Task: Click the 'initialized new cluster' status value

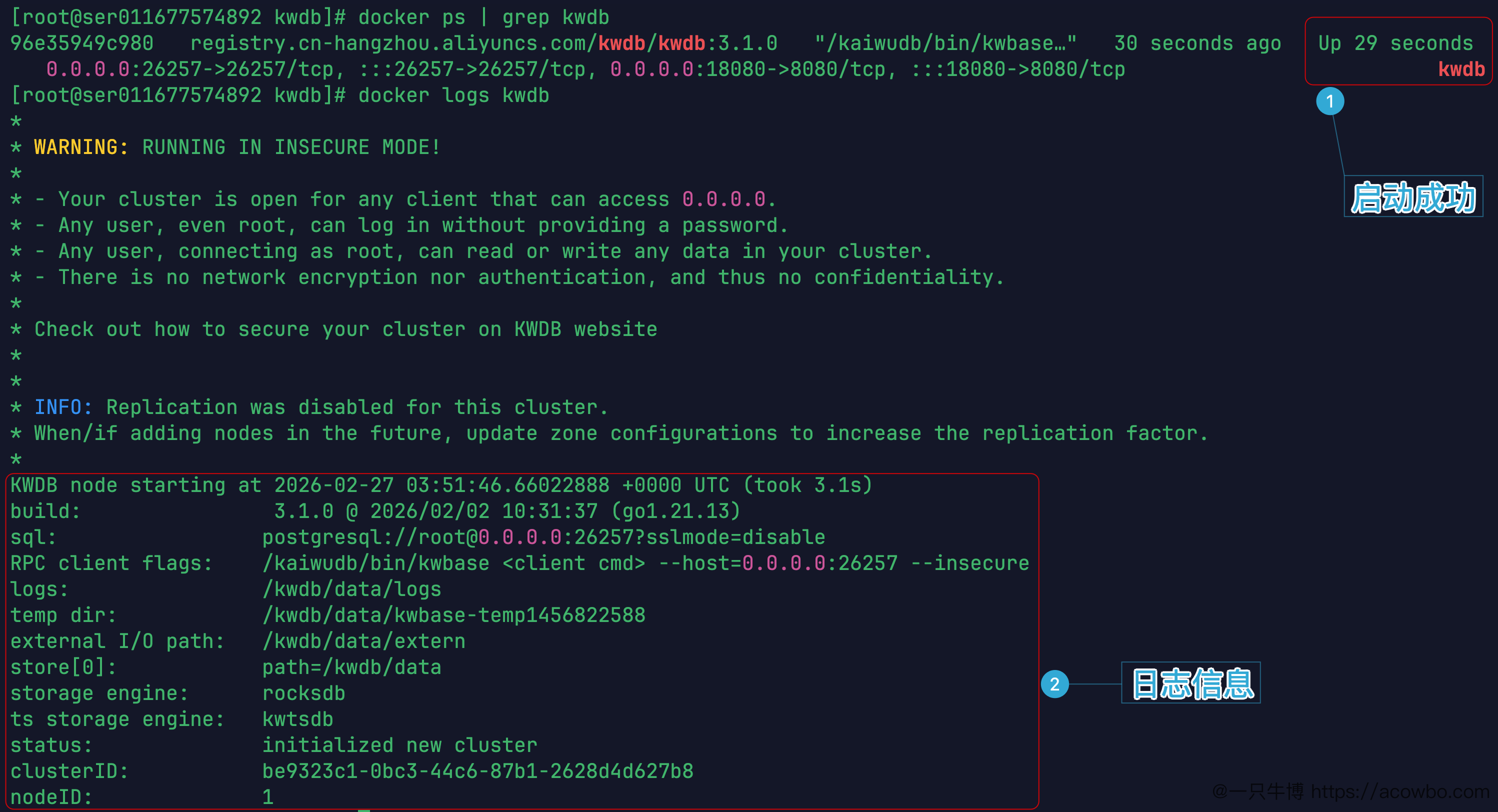Action: pos(399,745)
